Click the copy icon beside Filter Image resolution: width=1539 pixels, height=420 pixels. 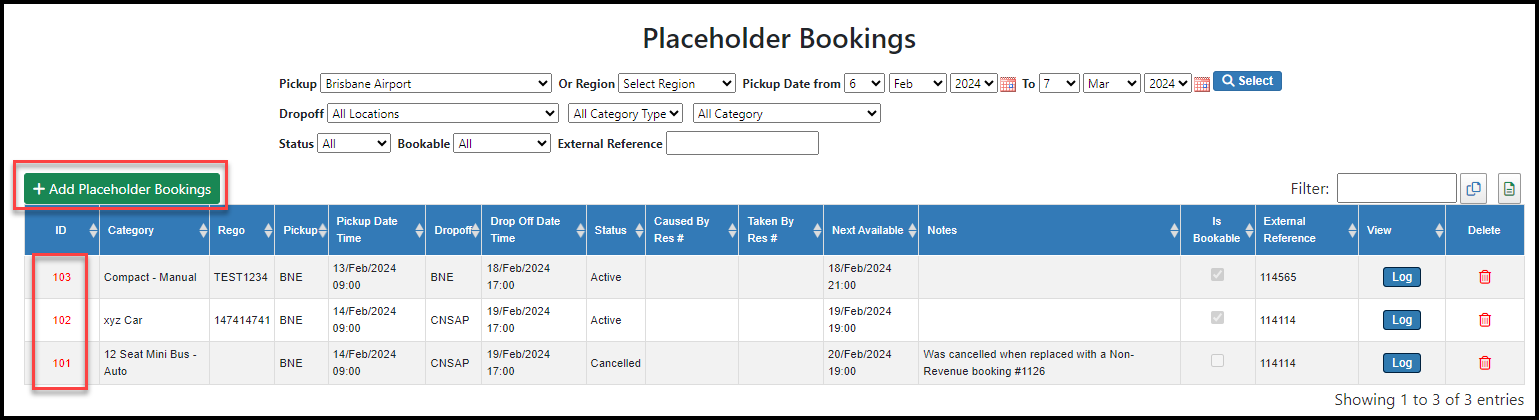1473,188
